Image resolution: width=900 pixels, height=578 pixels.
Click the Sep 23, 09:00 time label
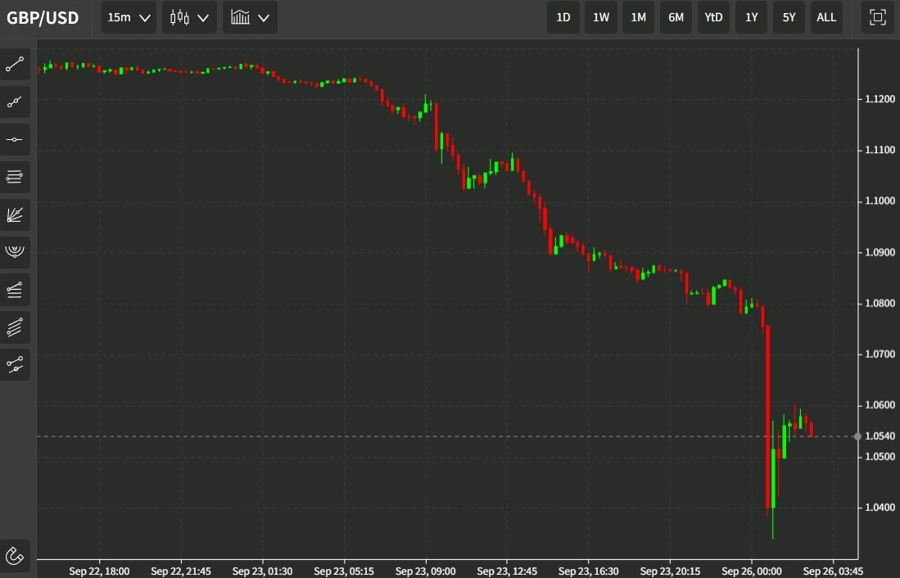[x=425, y=571]
